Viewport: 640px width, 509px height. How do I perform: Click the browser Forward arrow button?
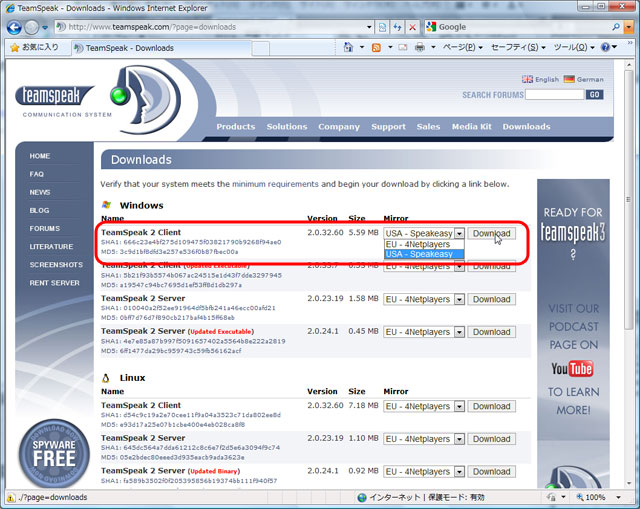[32, 27]
